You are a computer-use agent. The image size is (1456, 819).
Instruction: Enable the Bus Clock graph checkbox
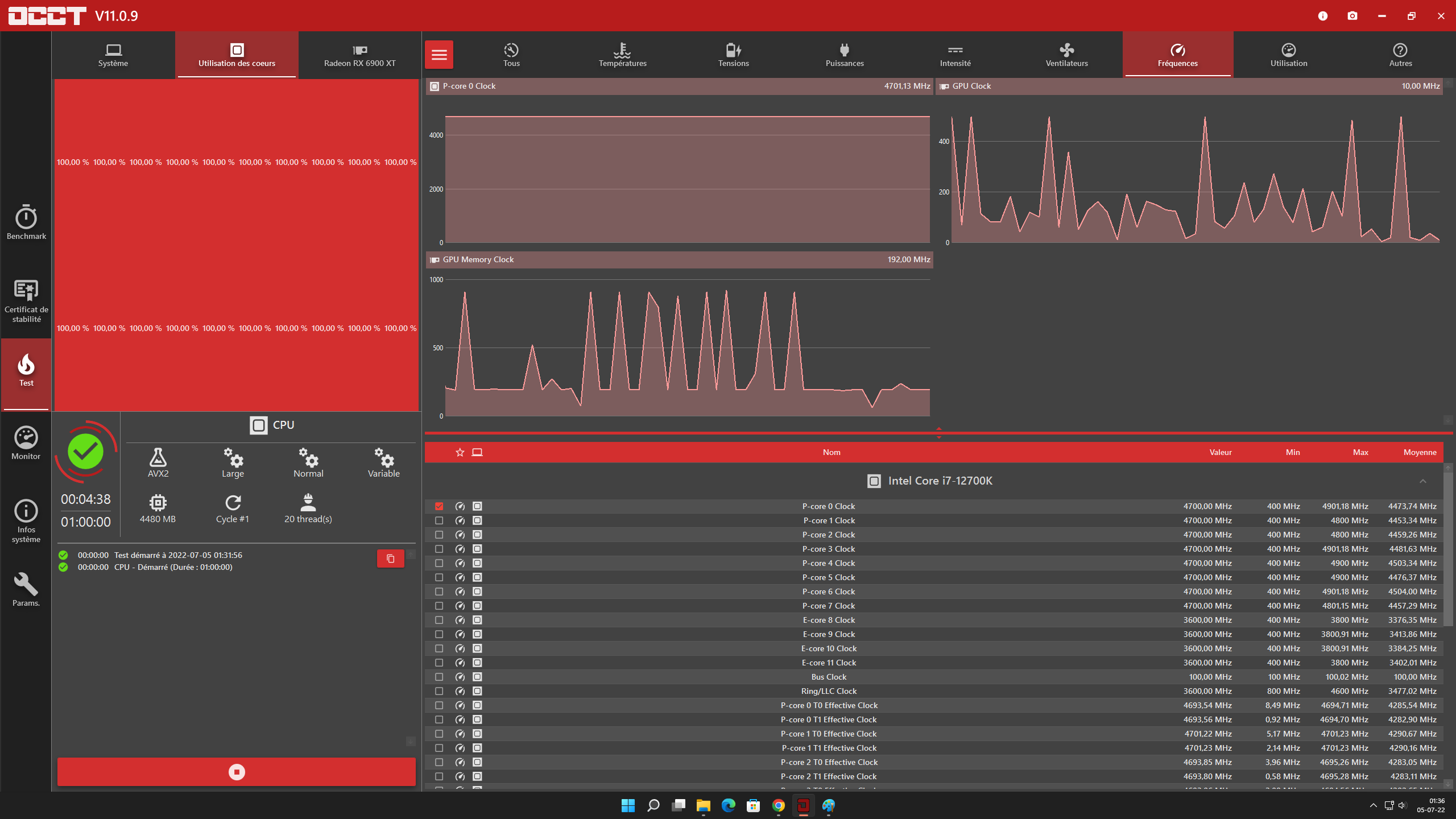[439, 677]
